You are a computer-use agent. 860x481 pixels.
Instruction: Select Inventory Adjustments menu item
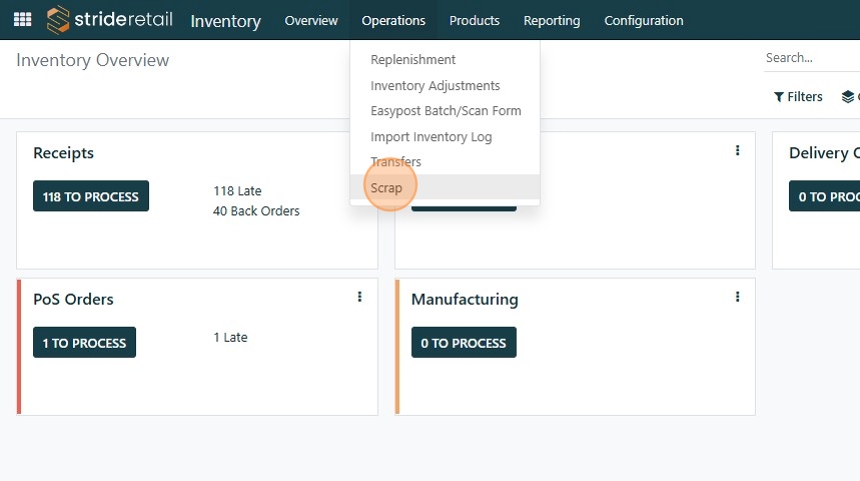(435, 86)
